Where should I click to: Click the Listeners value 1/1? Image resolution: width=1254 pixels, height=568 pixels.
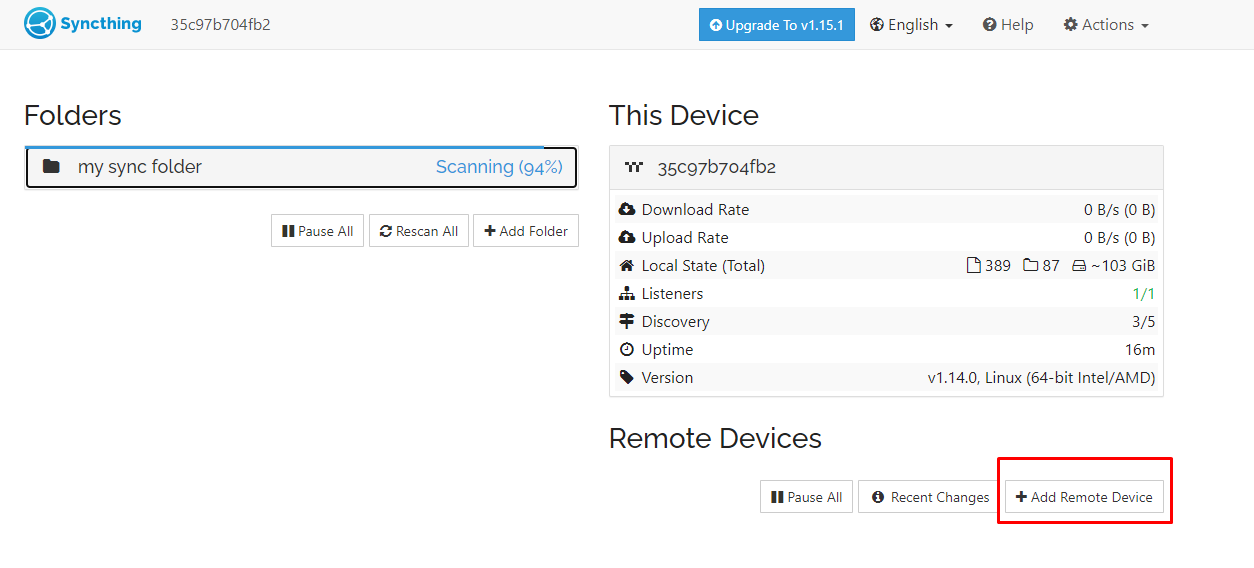[1143, 293]
